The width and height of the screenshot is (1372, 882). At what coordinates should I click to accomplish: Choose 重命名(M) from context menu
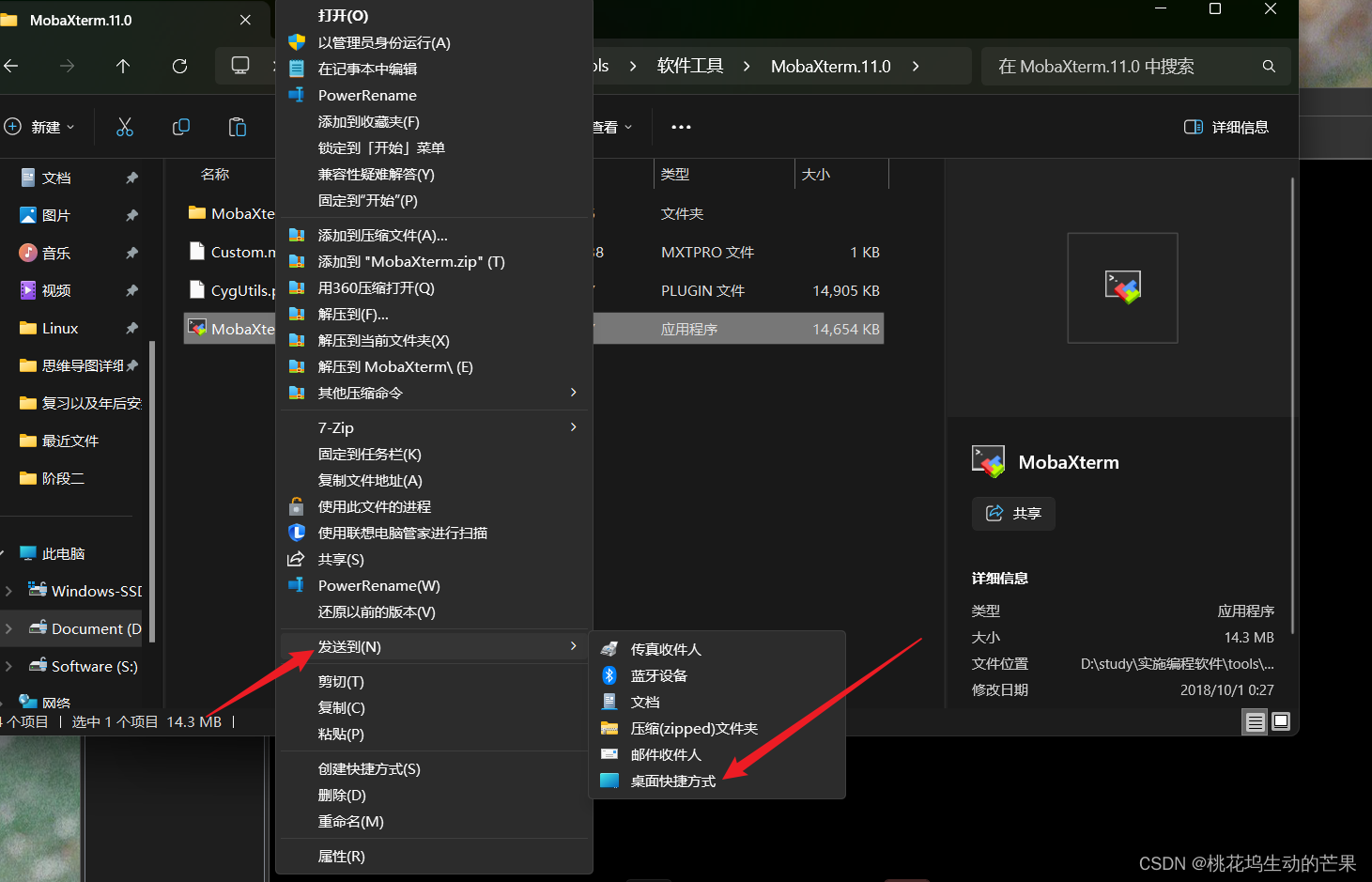point(434,821)
